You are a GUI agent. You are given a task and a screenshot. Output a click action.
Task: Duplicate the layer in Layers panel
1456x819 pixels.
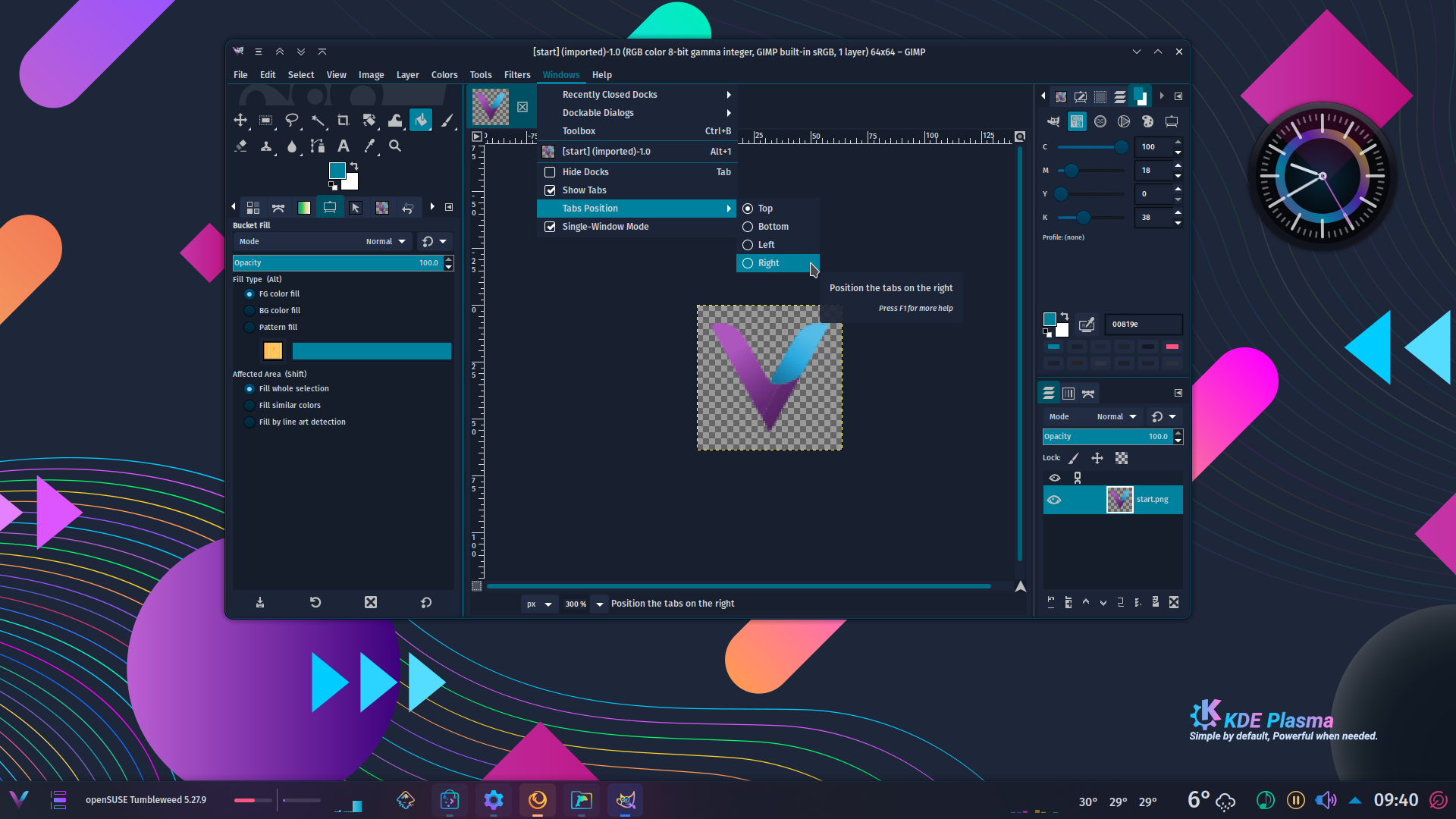(x=1121, y=602)
